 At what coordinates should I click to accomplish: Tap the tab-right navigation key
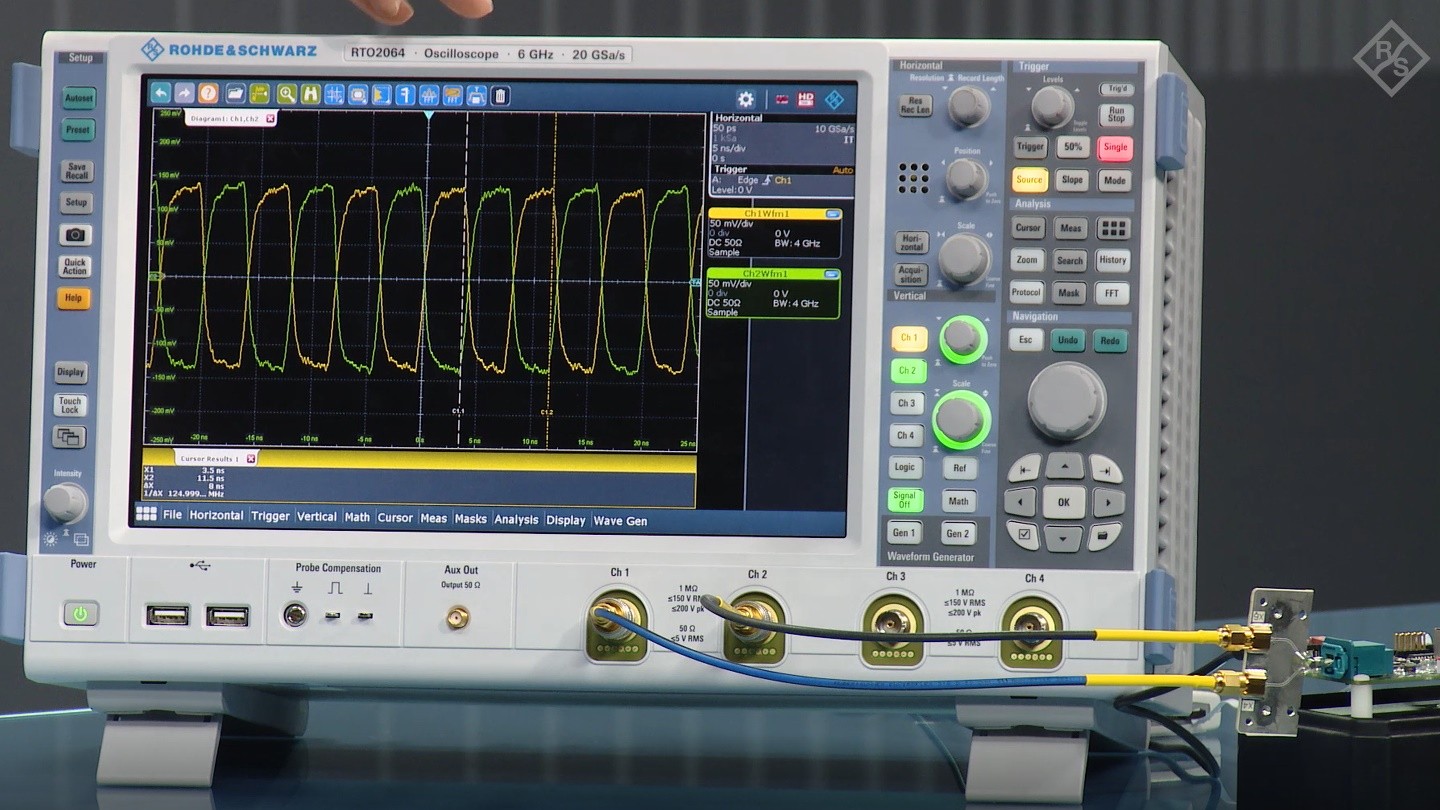coord(1104,468)
